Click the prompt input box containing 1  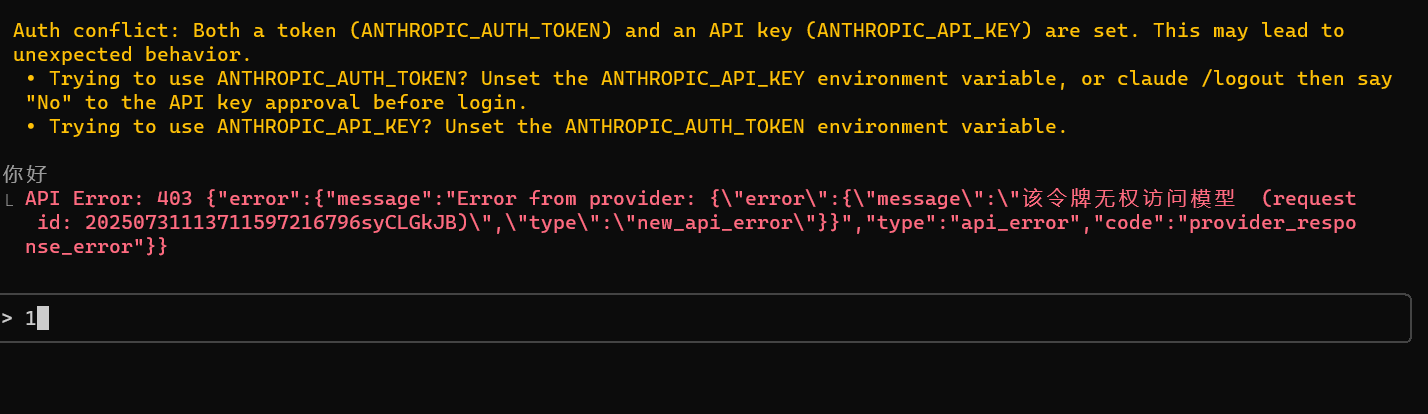pos(705,318)
